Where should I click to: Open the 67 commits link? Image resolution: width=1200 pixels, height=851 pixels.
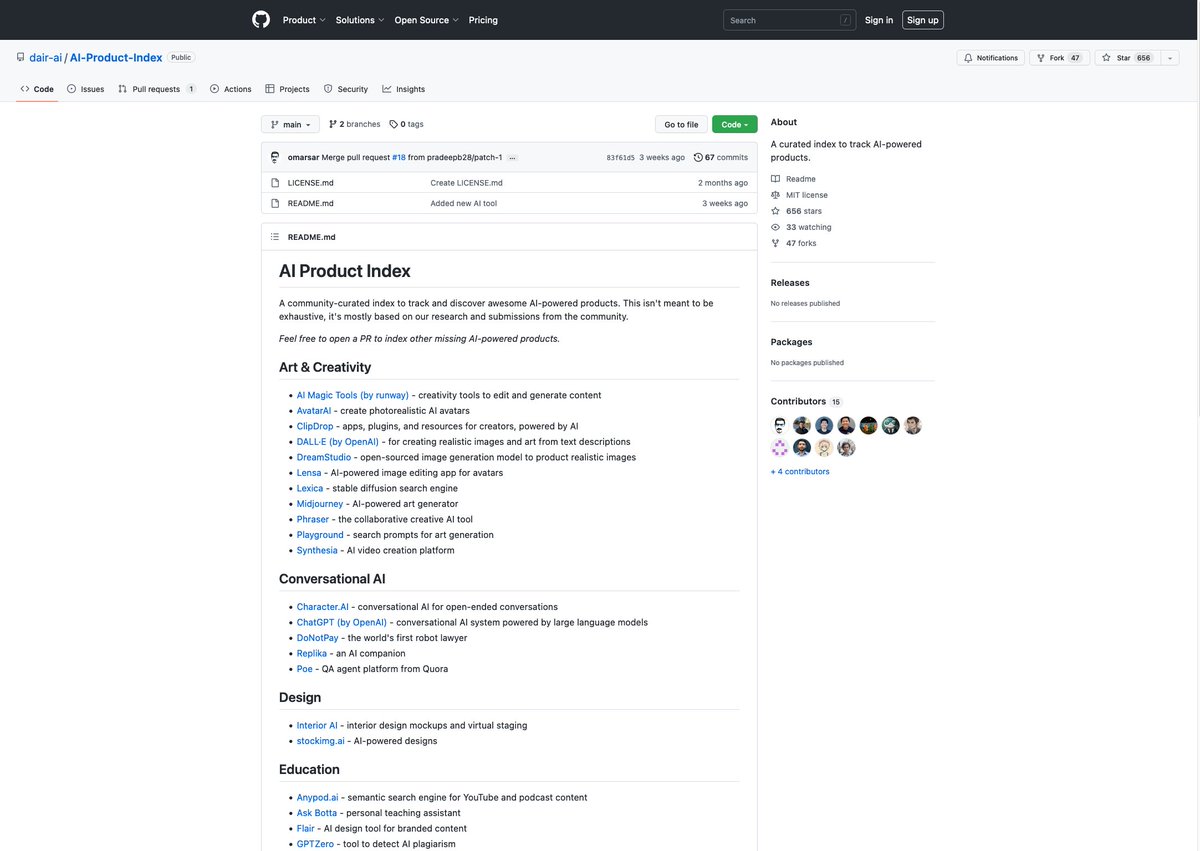(x=720, y=158)
